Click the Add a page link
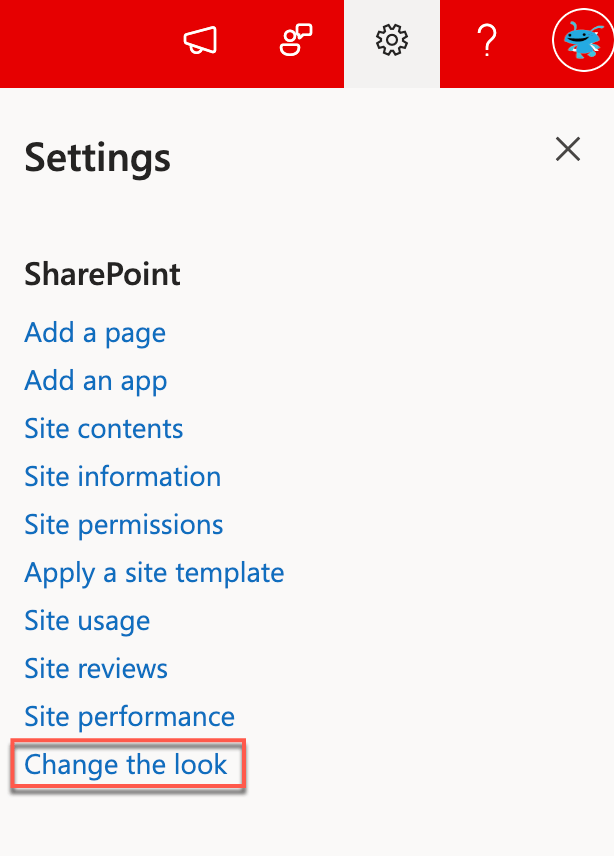The image size is (614, 856). (95, 333)
